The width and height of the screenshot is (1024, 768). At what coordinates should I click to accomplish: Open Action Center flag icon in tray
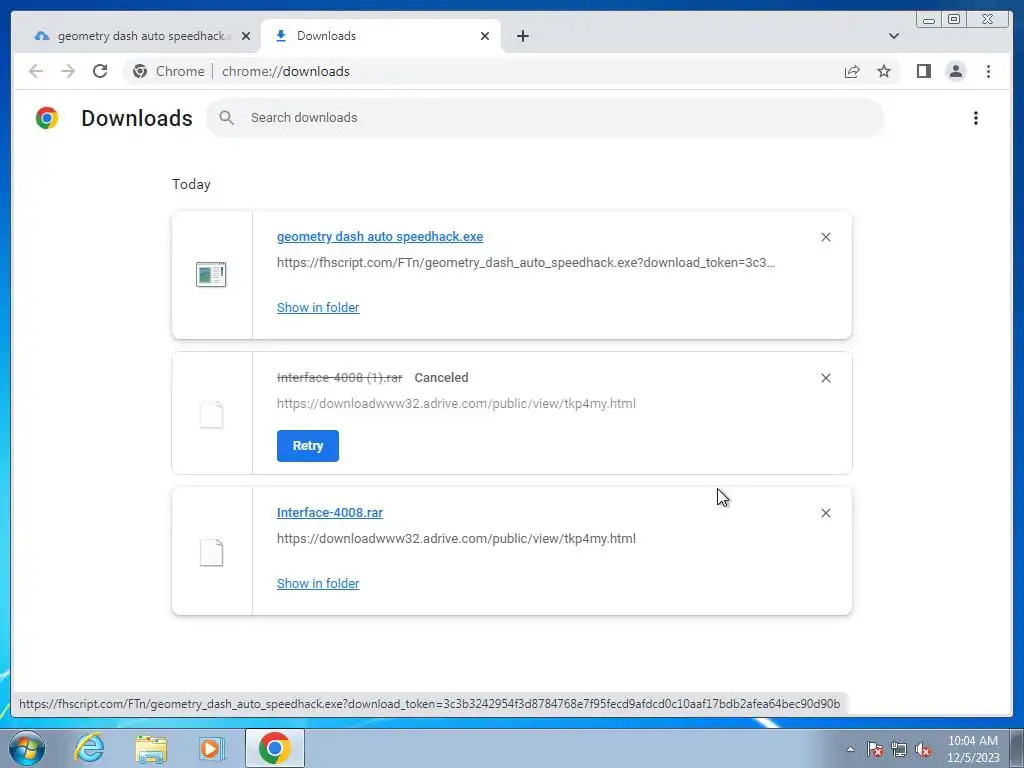(x=875, y=749)
